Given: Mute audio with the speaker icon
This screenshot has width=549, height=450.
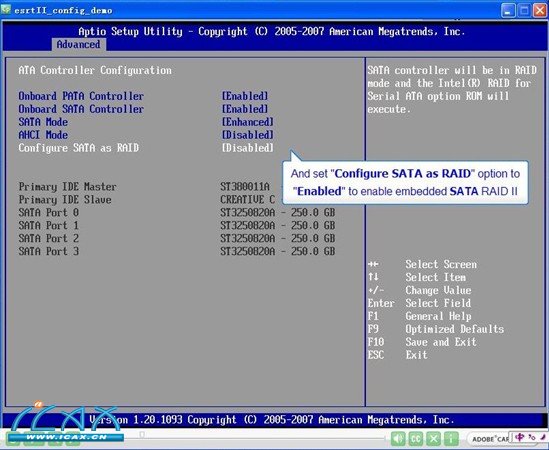Looking at the screenshot, I should coord(398,438).
